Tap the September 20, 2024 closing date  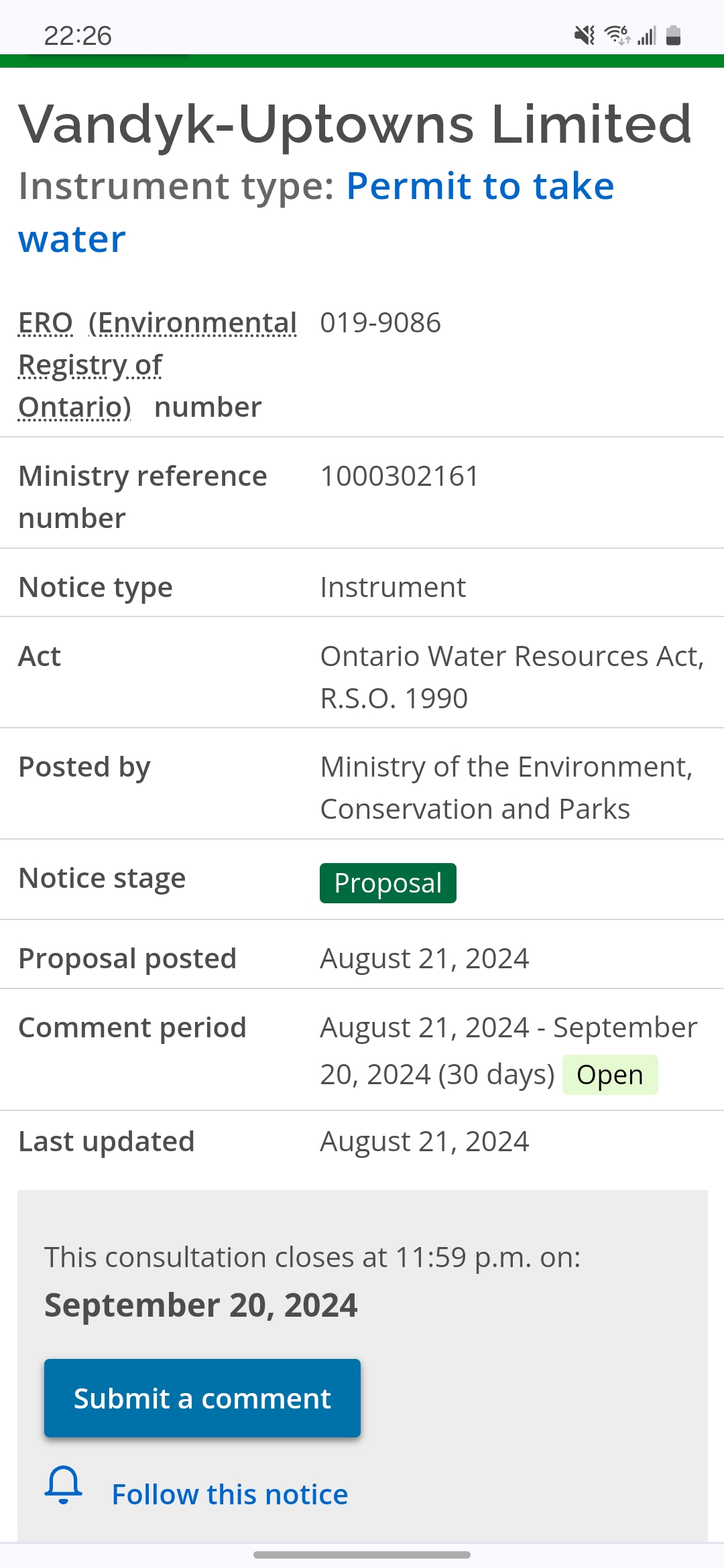200,1305
